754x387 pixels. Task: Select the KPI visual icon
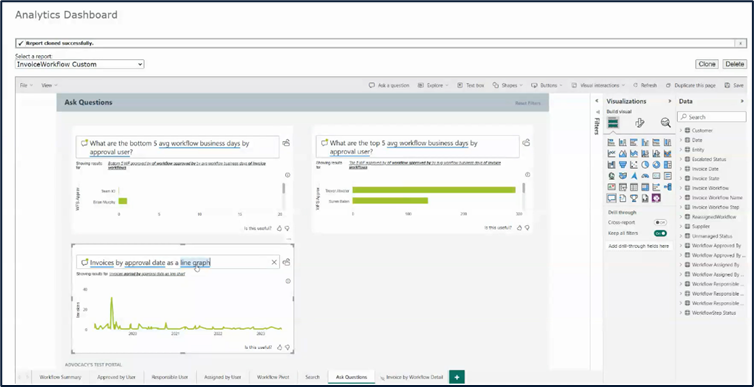point(612,187)
